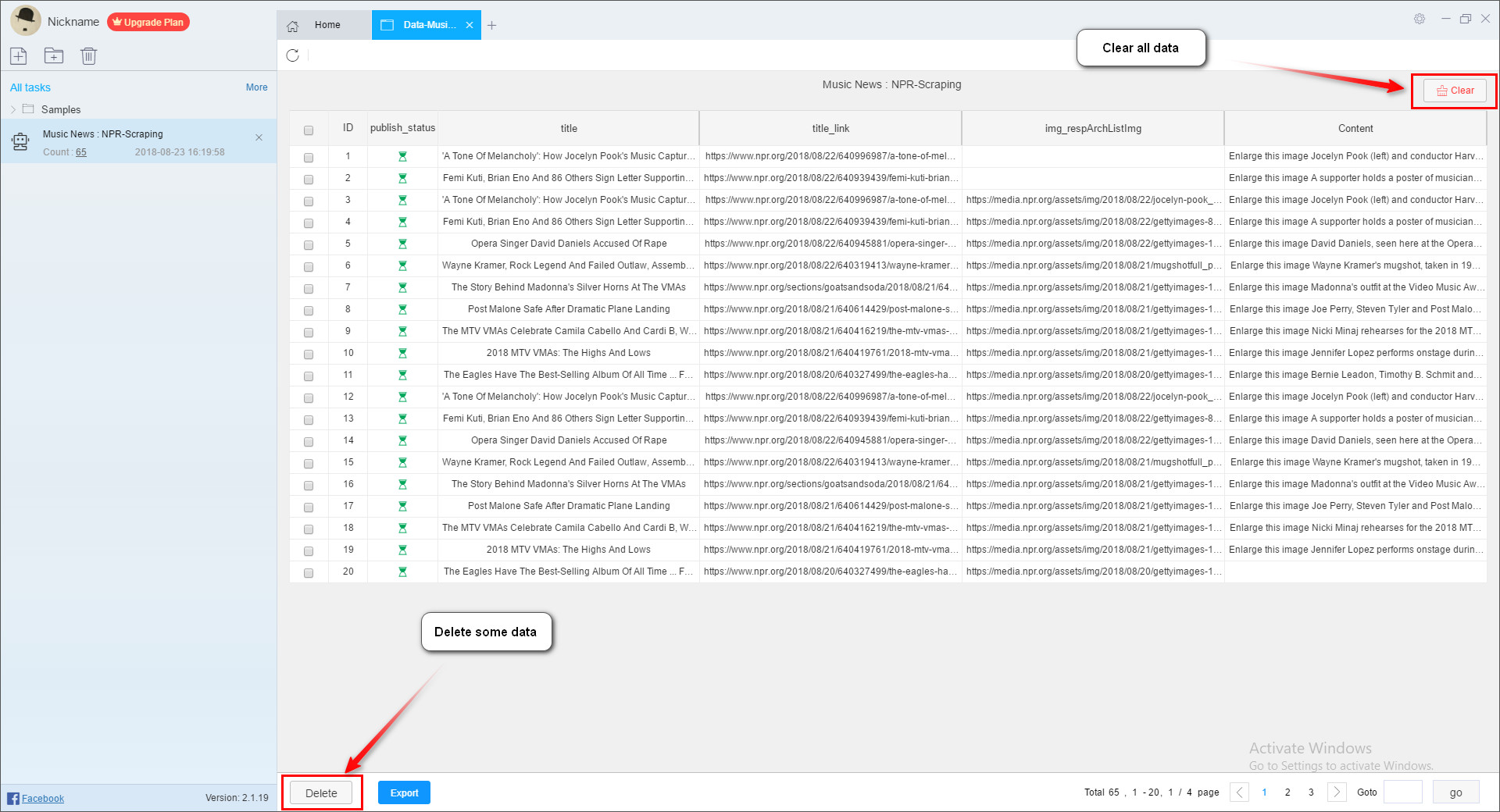Click Madonna's Silver Horns title in row 7
The width and height of the screenshot is (1500, 812).
pyautogui.click(x=569, y=287)
